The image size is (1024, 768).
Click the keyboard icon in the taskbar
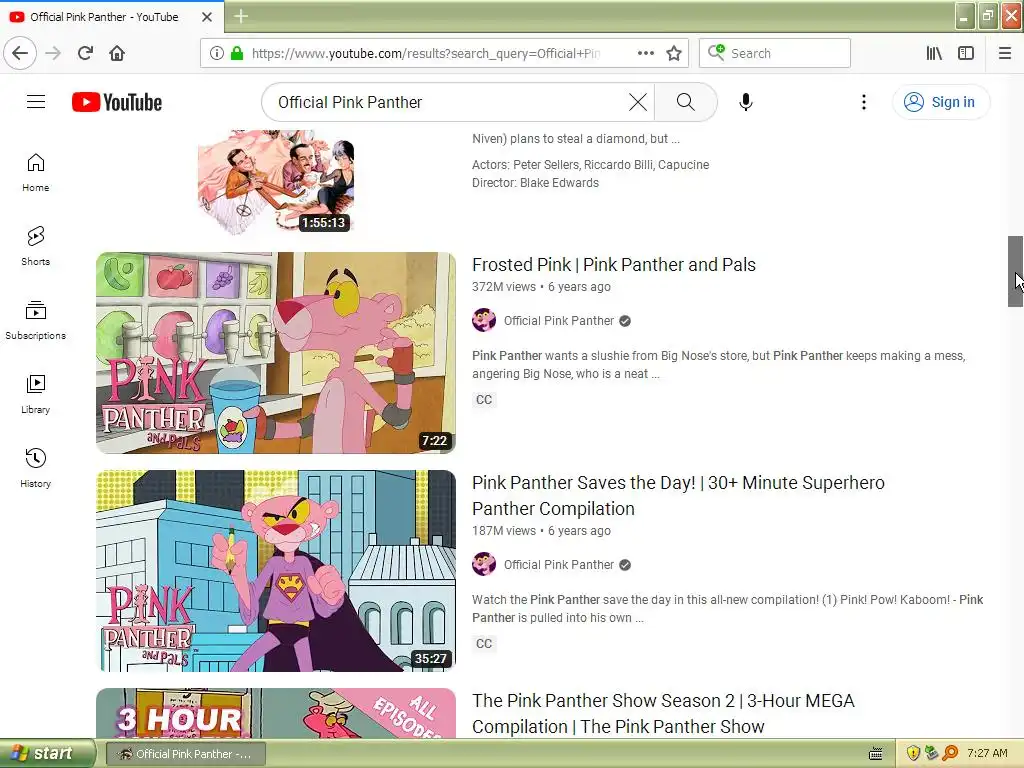(x=876, y=754)
